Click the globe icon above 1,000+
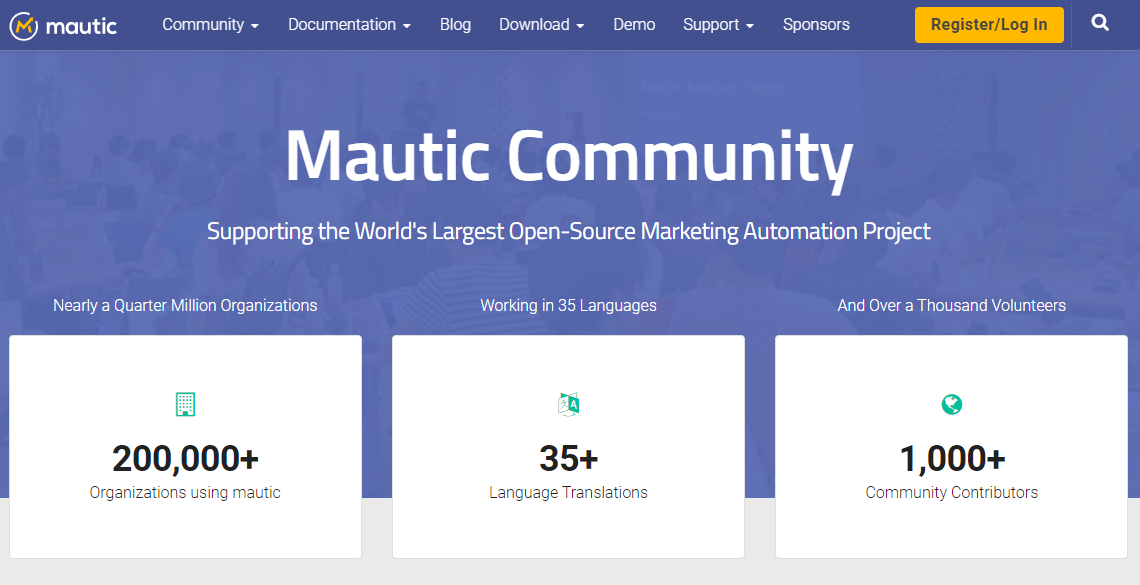 tap(952, 404)
